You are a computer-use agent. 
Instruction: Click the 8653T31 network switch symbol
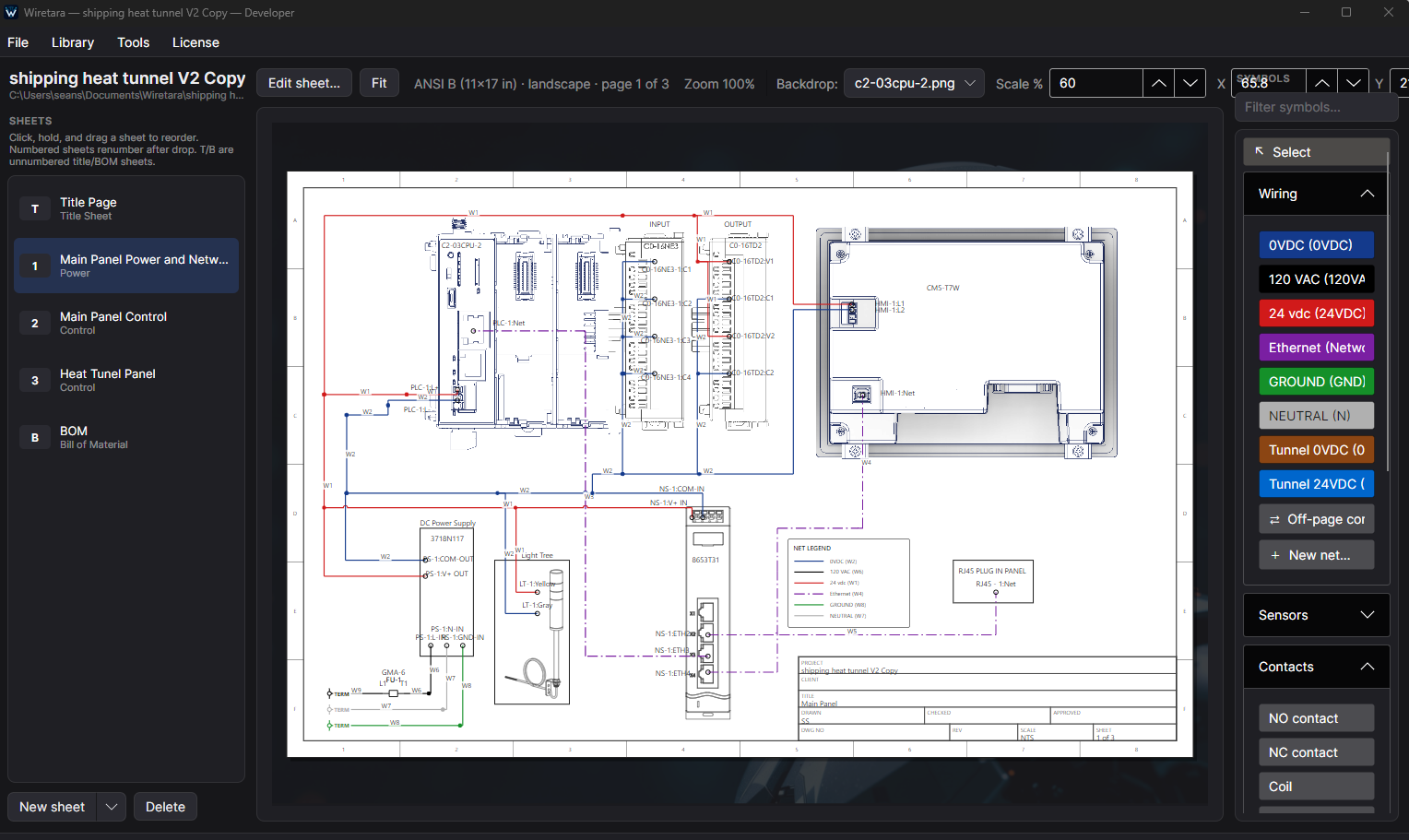pyautogui.click(x=707, y=612)
